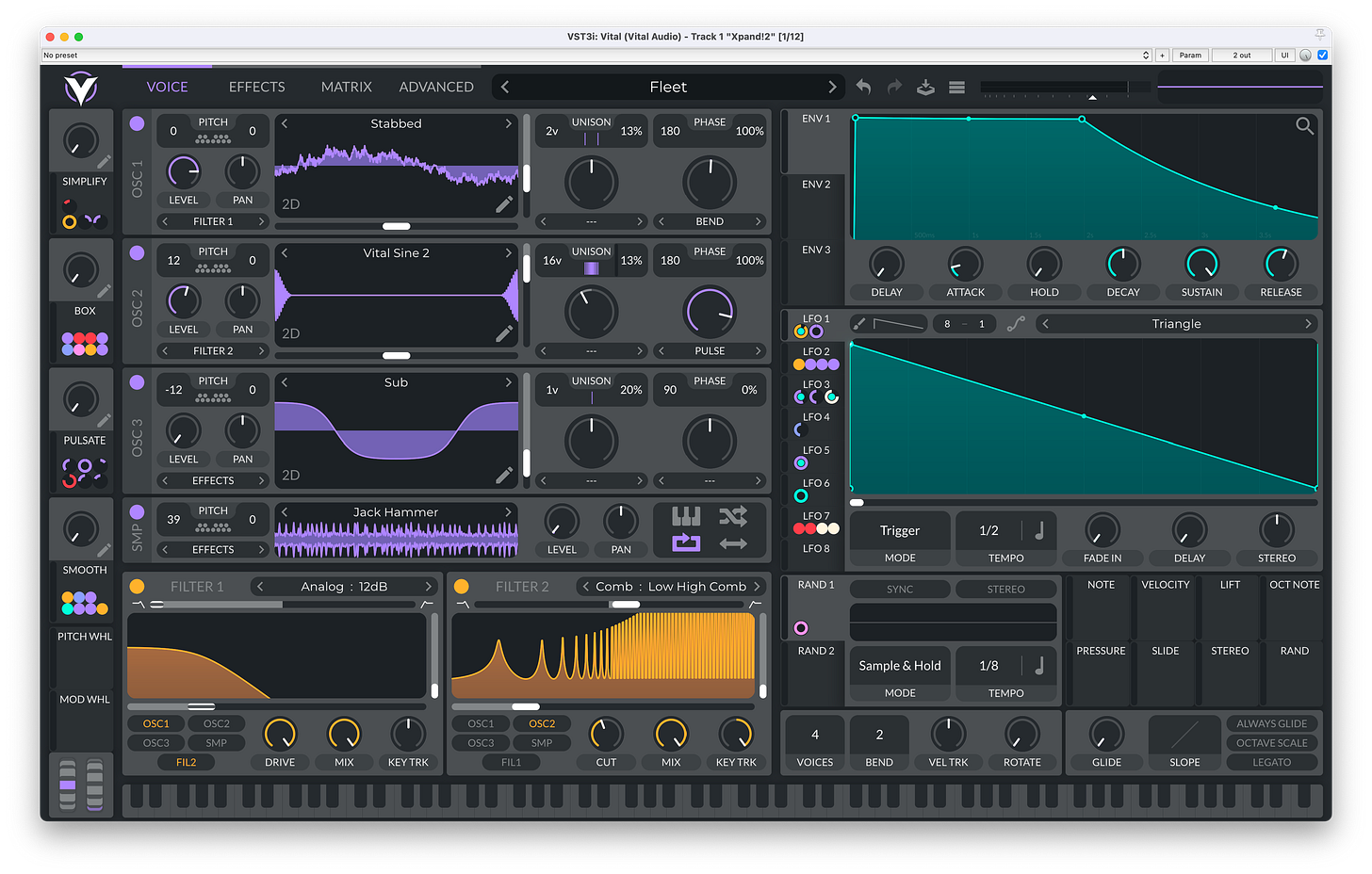Click the Sample & Hold mode button
This screenshot has width=1372, height=874.
pyautogui.click(x=899, y=665)
